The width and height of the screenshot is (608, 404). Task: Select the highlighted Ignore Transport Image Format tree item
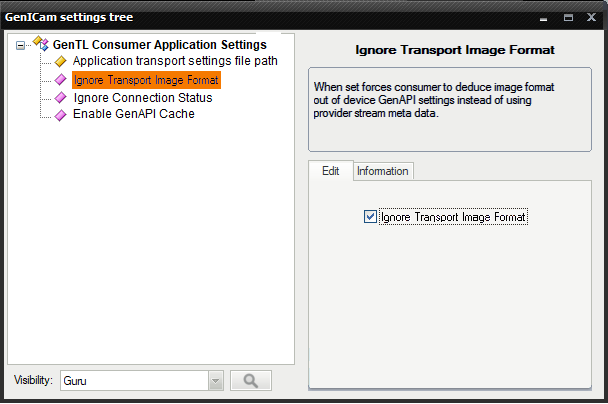pyautogui.click(x=146, y=80)
